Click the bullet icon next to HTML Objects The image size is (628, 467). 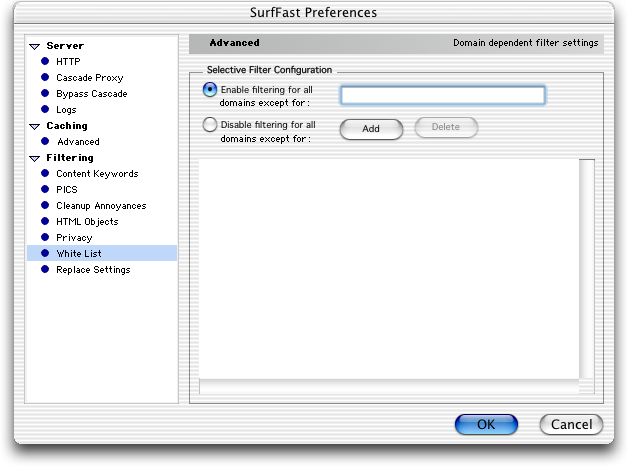(x=45, y=221)
